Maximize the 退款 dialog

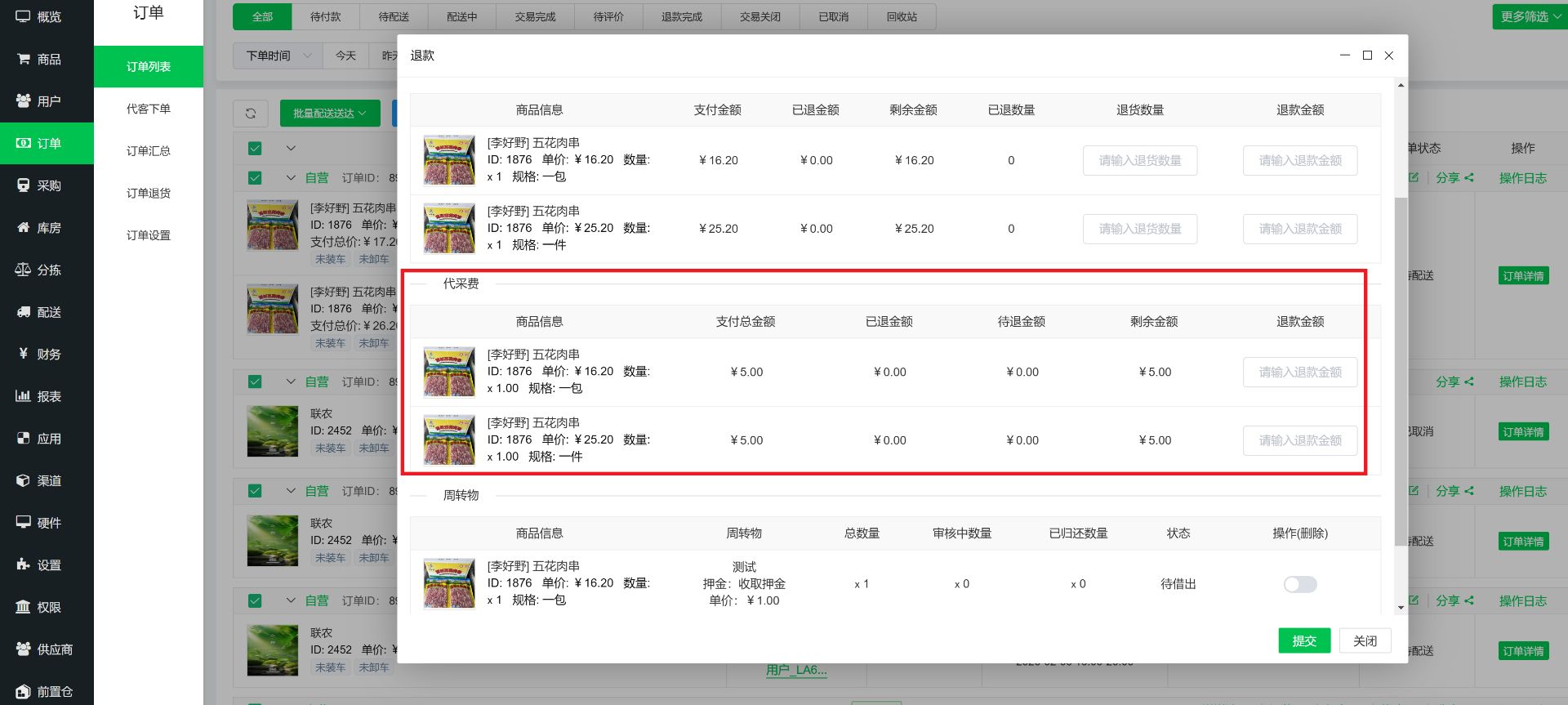[x=1367, y=56]
